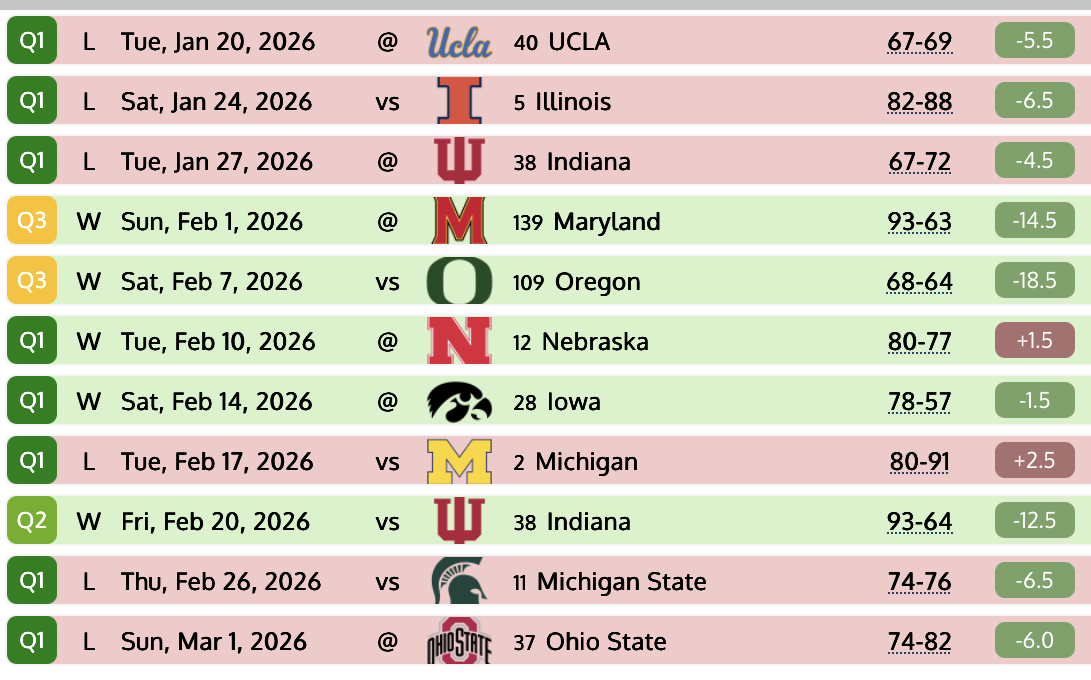Click the +2.5 spread badge for Michigan
1091x680 pixels.
point(1035,462)
